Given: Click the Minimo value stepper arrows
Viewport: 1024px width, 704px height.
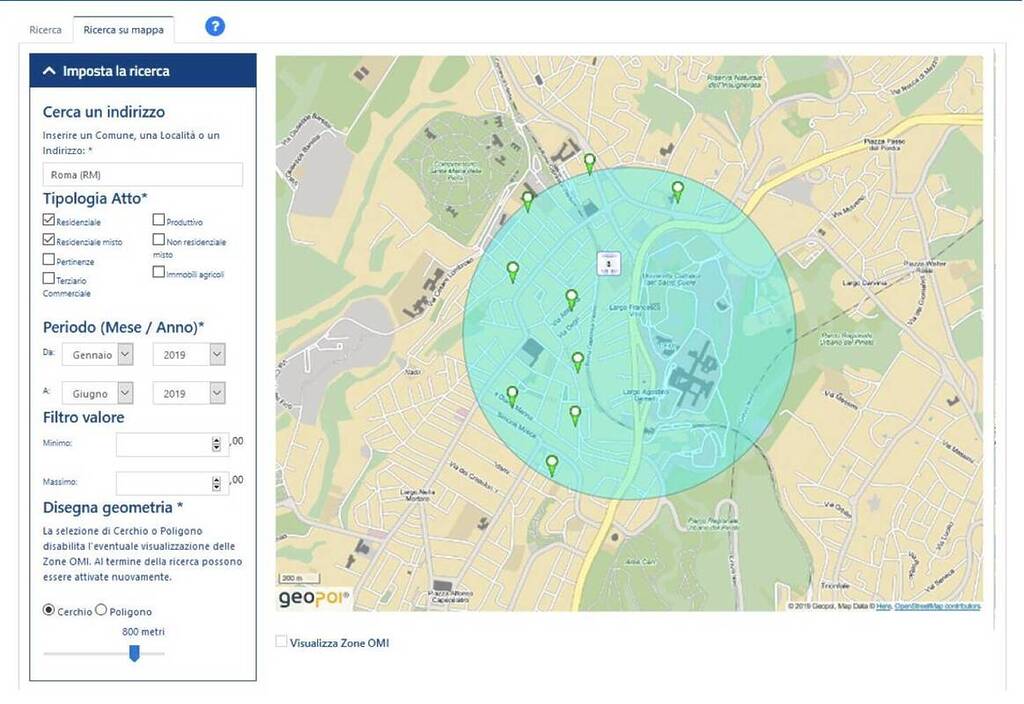Looking at the screenshot, I should tap(216, 444).
